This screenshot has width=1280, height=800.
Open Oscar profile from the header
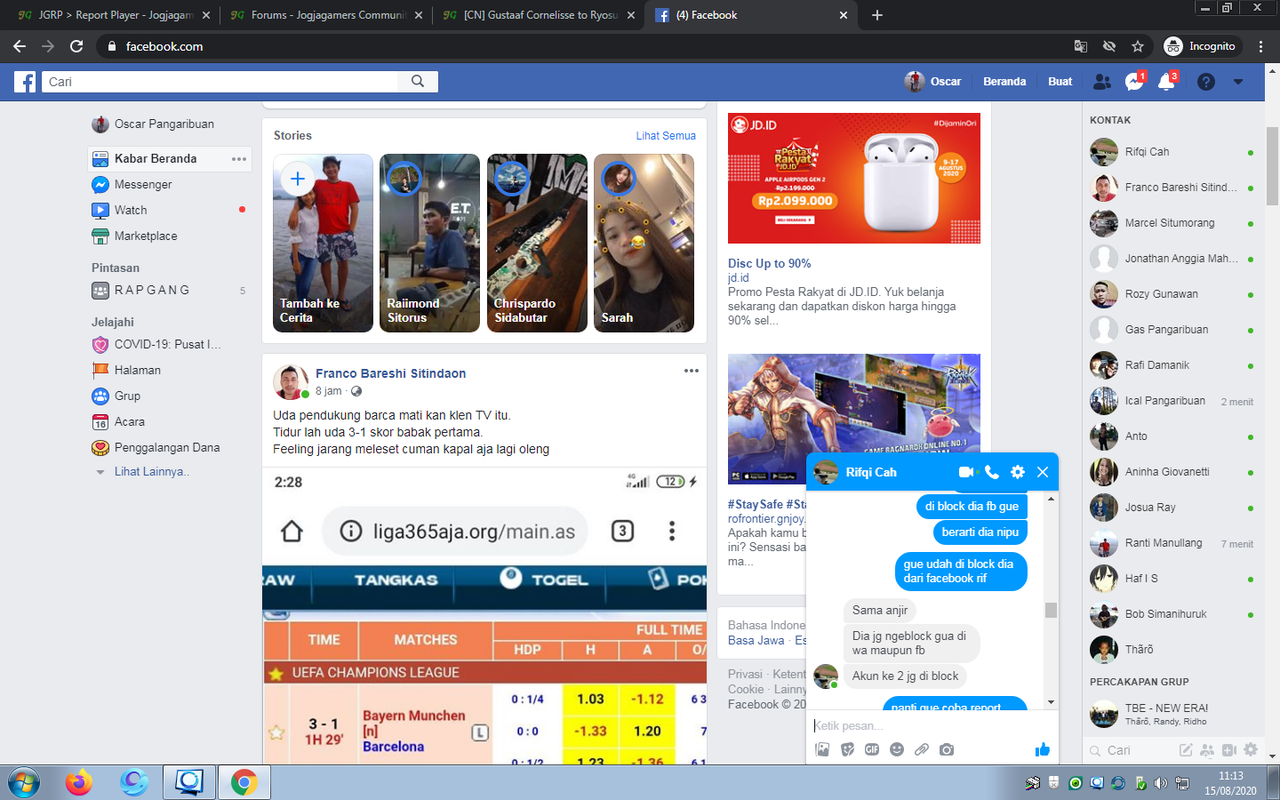(934, 82)
